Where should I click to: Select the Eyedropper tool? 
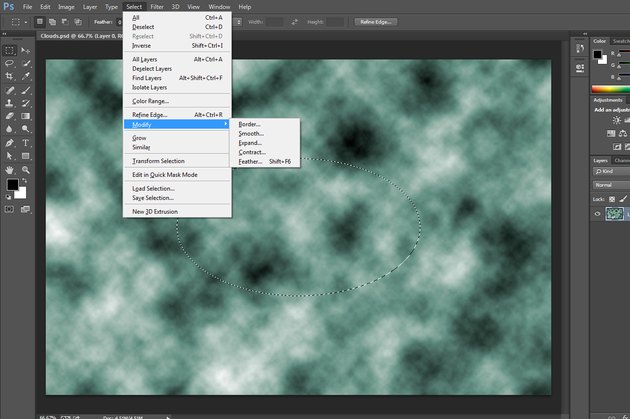click(25, 76)
